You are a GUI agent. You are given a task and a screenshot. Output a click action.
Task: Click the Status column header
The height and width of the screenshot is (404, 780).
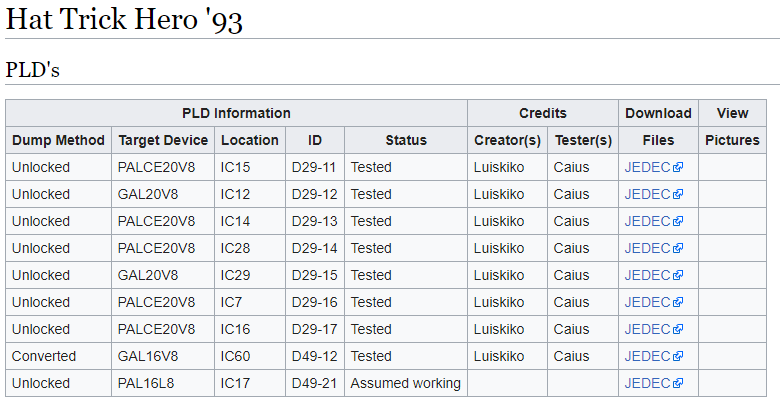[406, 140]
